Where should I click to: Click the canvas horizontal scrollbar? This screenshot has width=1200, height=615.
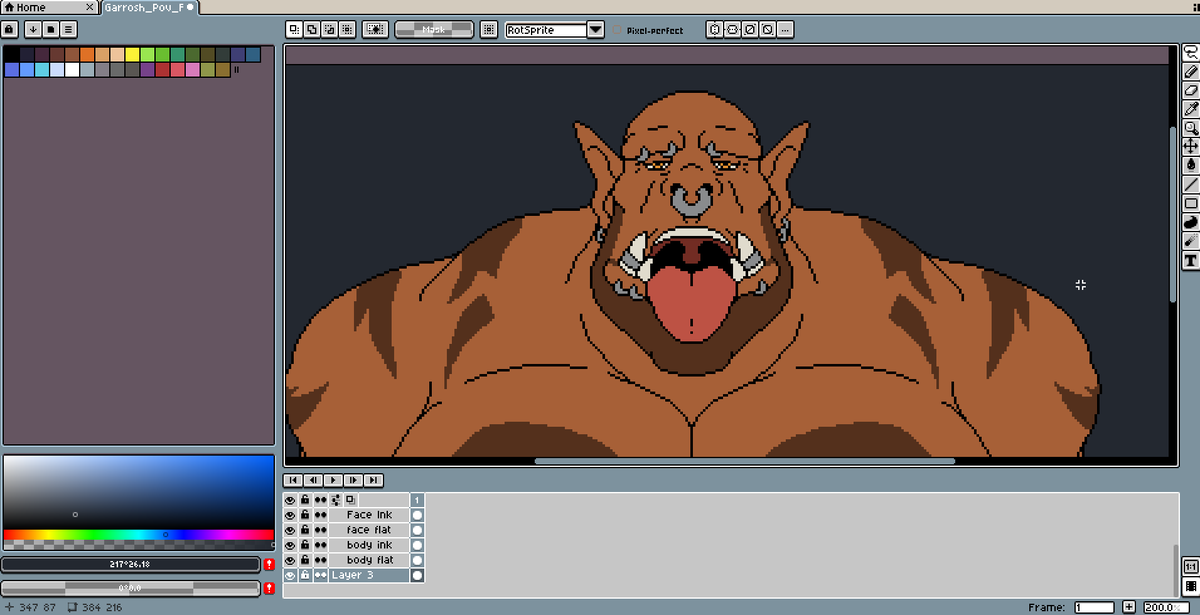[x=745, y=461]
